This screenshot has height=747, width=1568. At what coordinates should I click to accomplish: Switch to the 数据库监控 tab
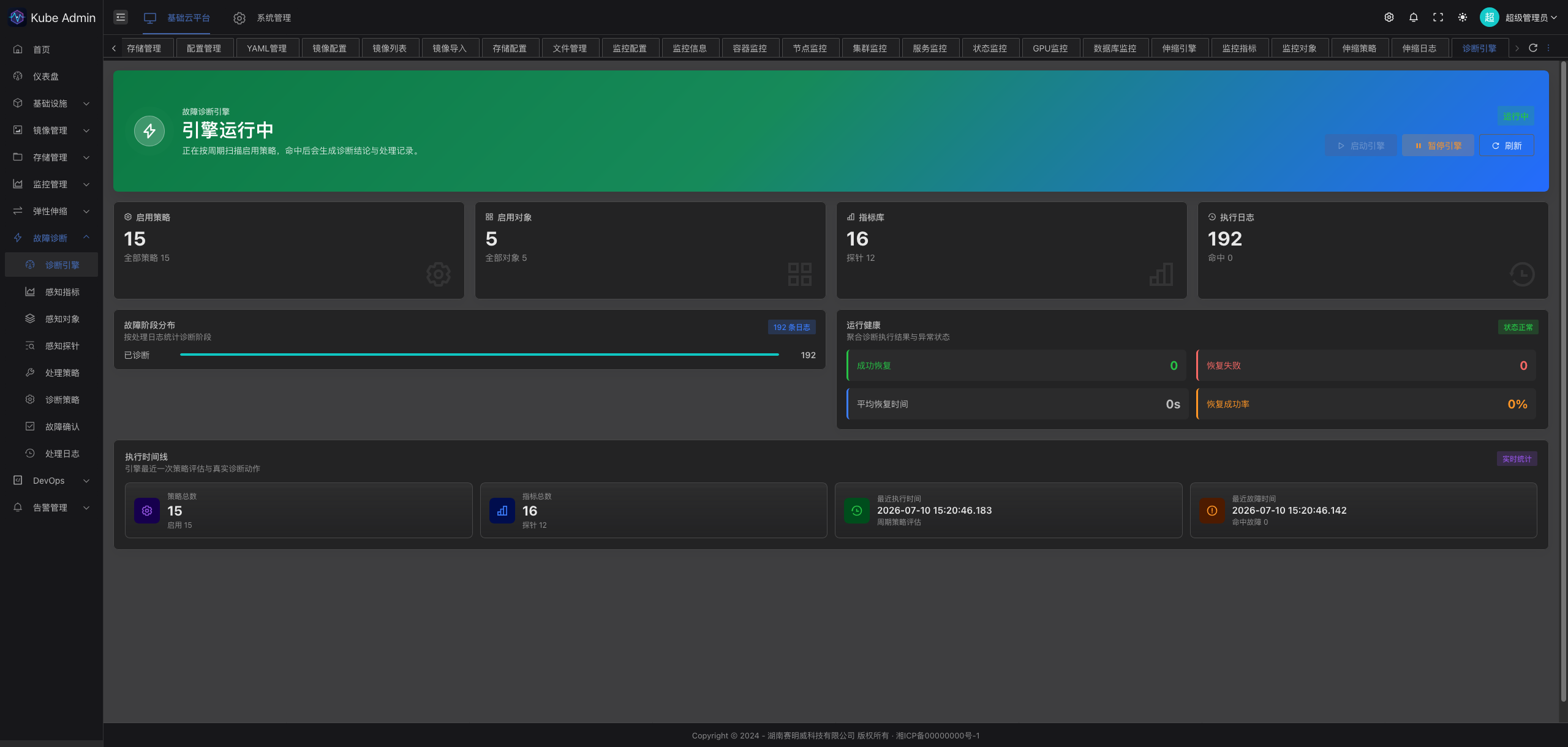click(x=1115, y=48)
